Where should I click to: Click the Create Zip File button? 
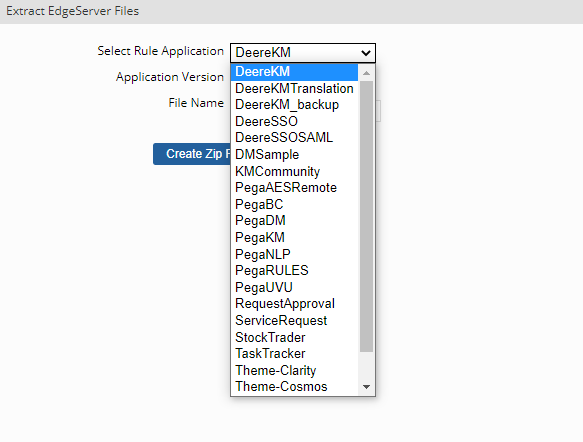(x=192, y=154)
